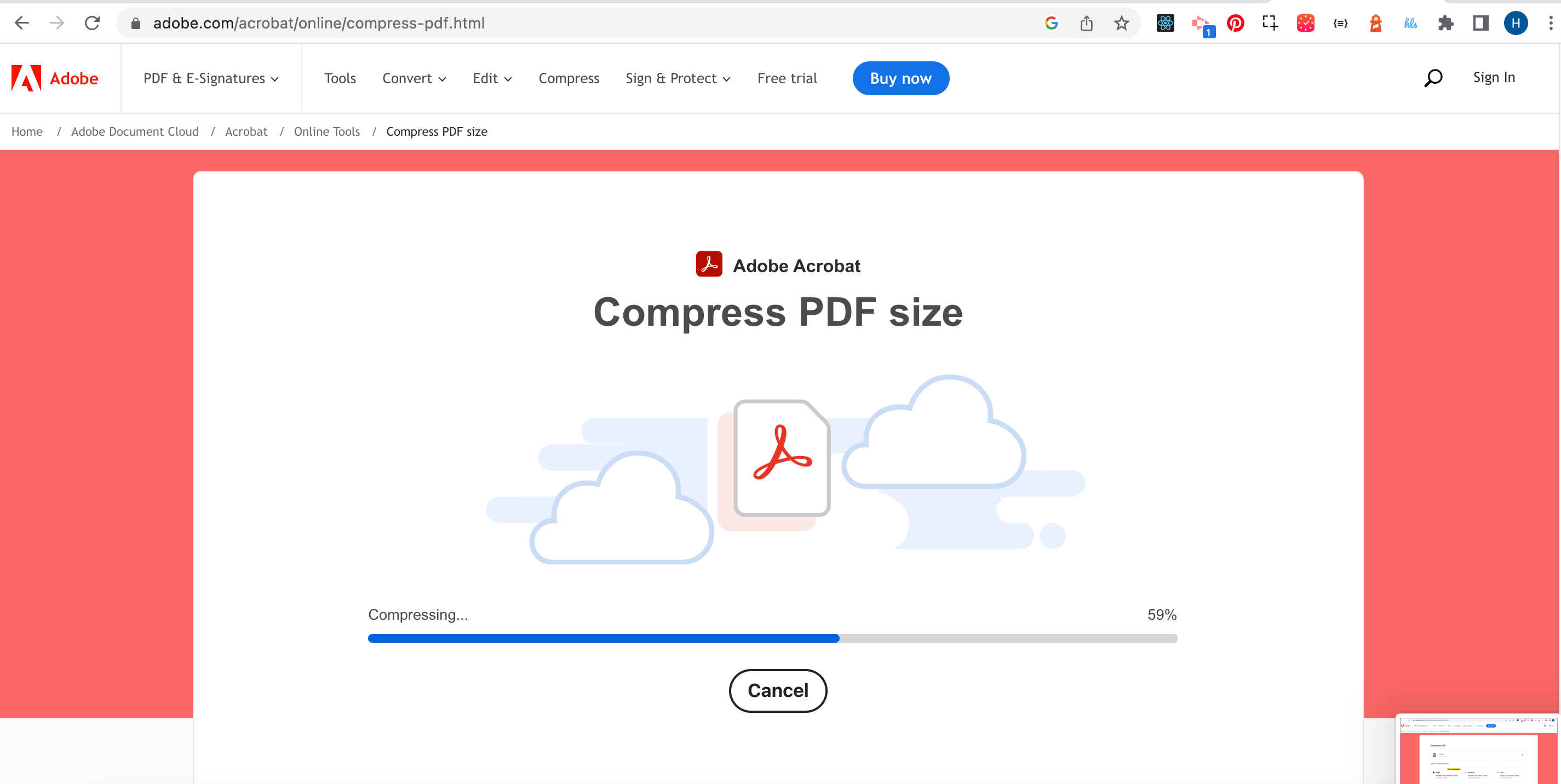Click the profile avatar icon top right
Screen dimensions: 1561x784
[1516, 22]
